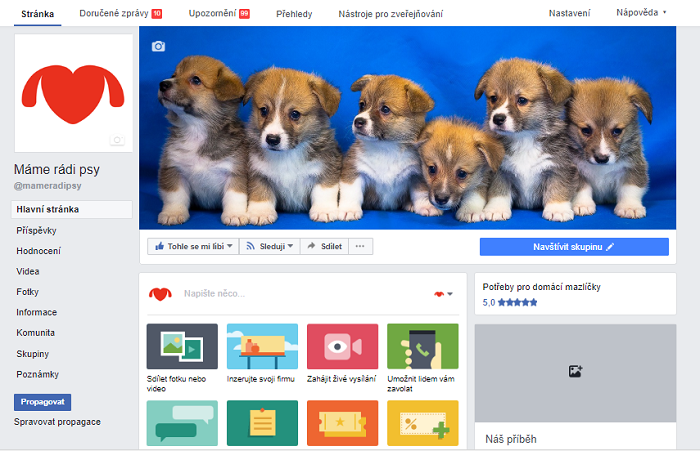Click the 'Navštívit skupinu' button

click(573, 246)
